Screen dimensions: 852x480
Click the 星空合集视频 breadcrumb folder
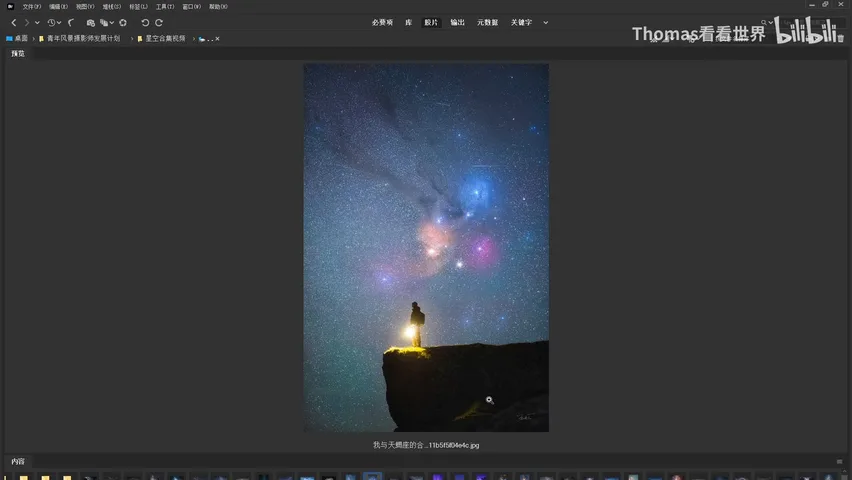[x=161, y=39]
